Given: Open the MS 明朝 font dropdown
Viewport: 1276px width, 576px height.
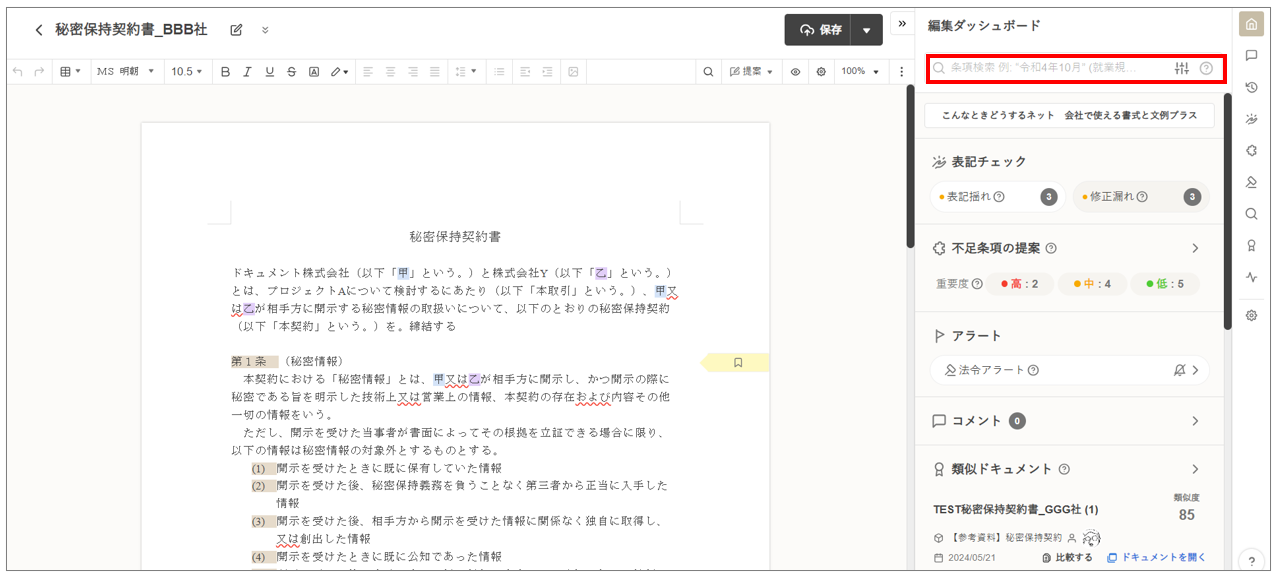Looking at the screenshot, I should pyautogui.click(x=126, y=72).
